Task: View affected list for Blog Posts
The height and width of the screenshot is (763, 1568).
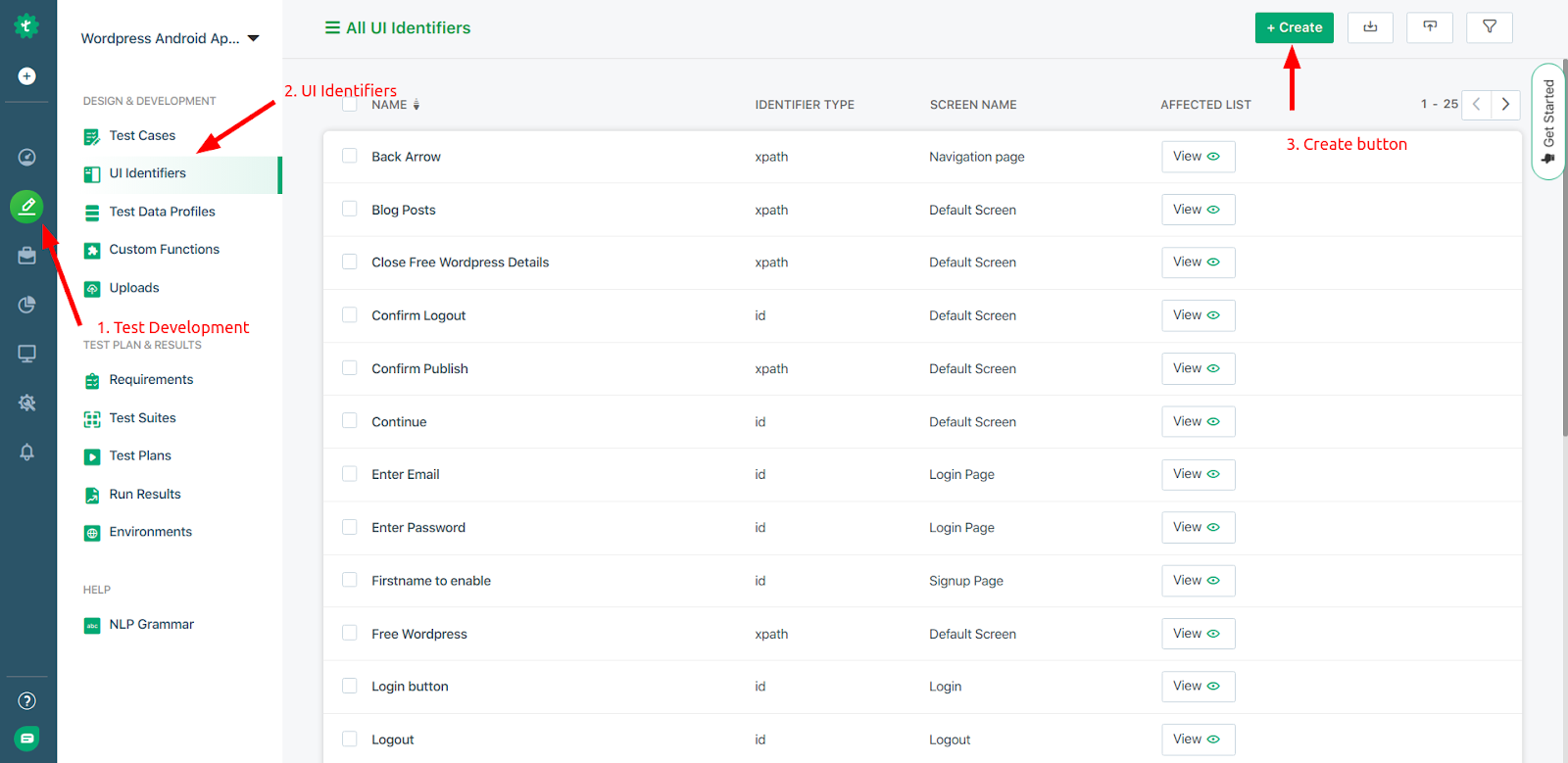Action: click(x=1198, y=210)
